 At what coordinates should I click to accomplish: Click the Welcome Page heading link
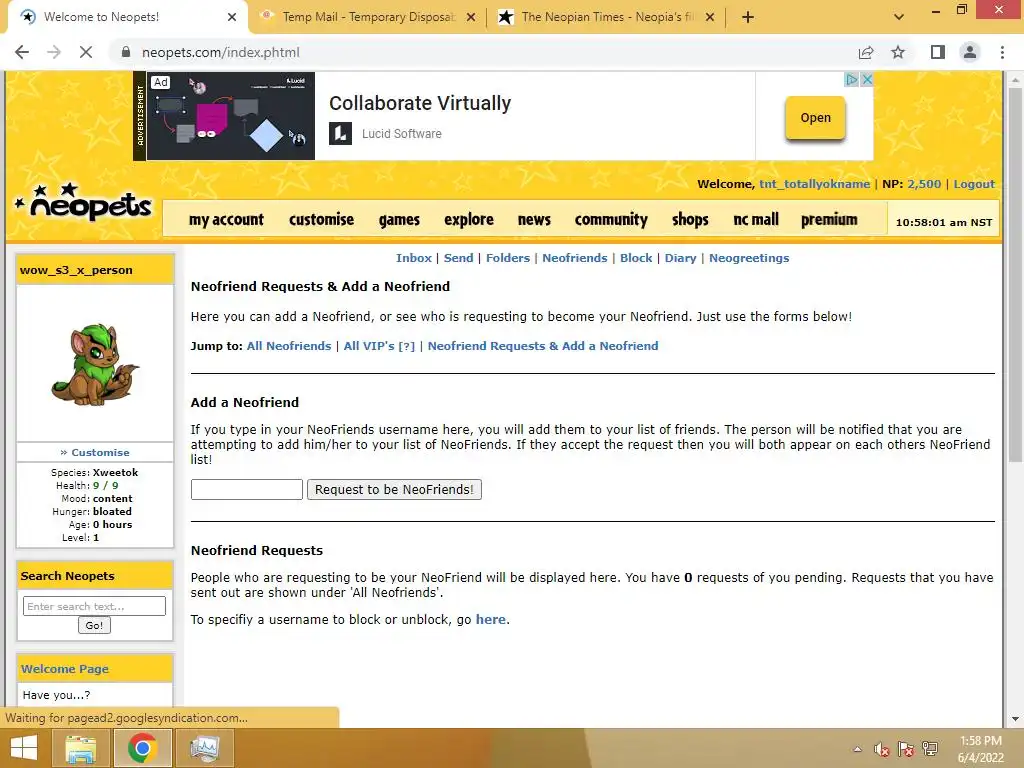click(65, 669)
